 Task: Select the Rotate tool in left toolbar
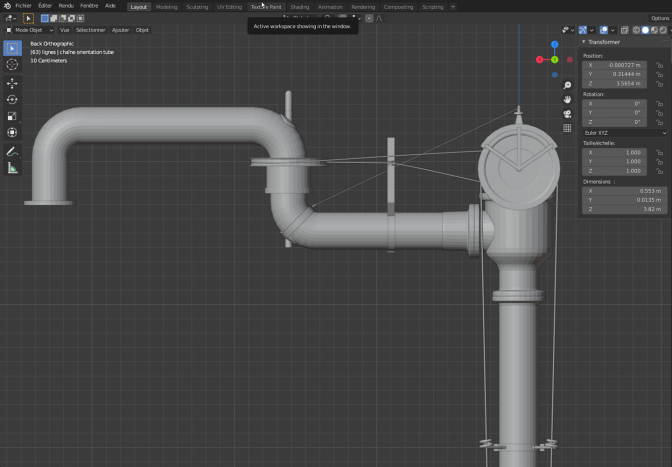12,99
